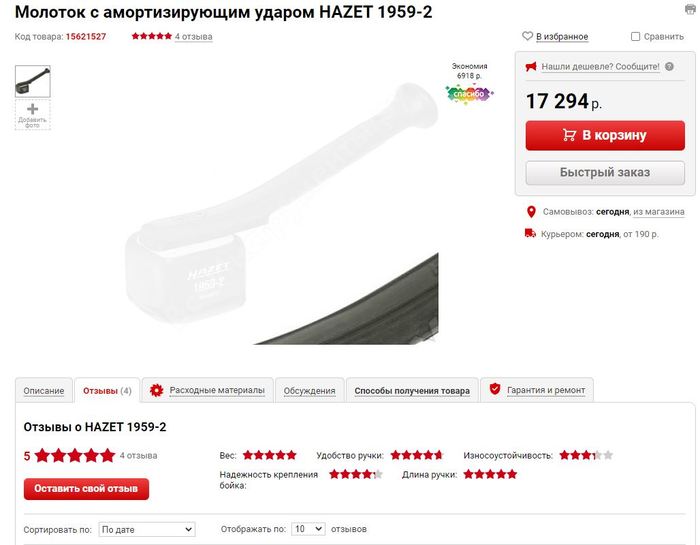
Task: Open the 4 отзыва link near the title
Action: click(x=193, y=37)
